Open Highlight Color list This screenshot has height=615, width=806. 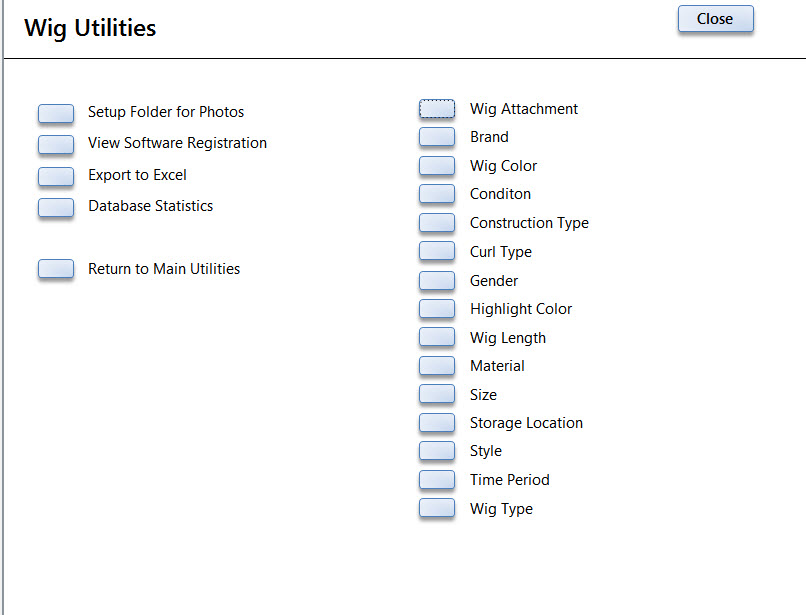click(437, 309)
